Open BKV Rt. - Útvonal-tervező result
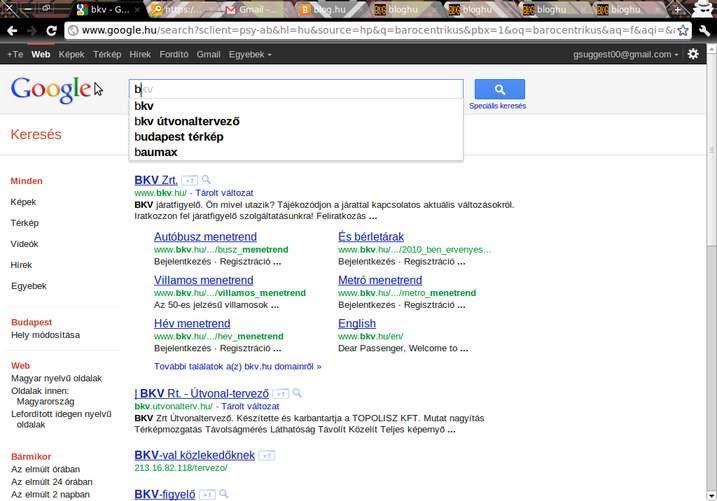Viewport: 717px width, 501px height. [x=202, y=394]
